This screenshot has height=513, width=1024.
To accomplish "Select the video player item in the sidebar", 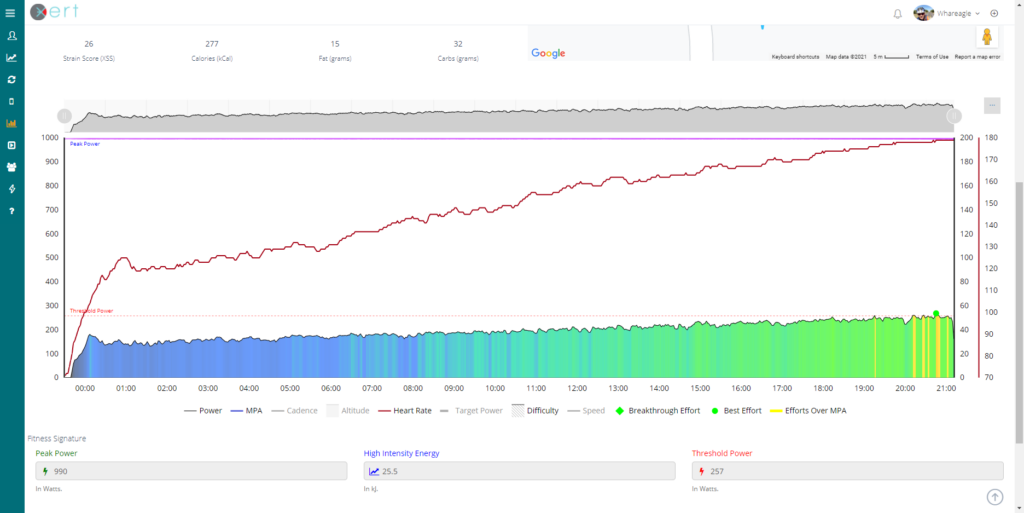I will [11, 145].
